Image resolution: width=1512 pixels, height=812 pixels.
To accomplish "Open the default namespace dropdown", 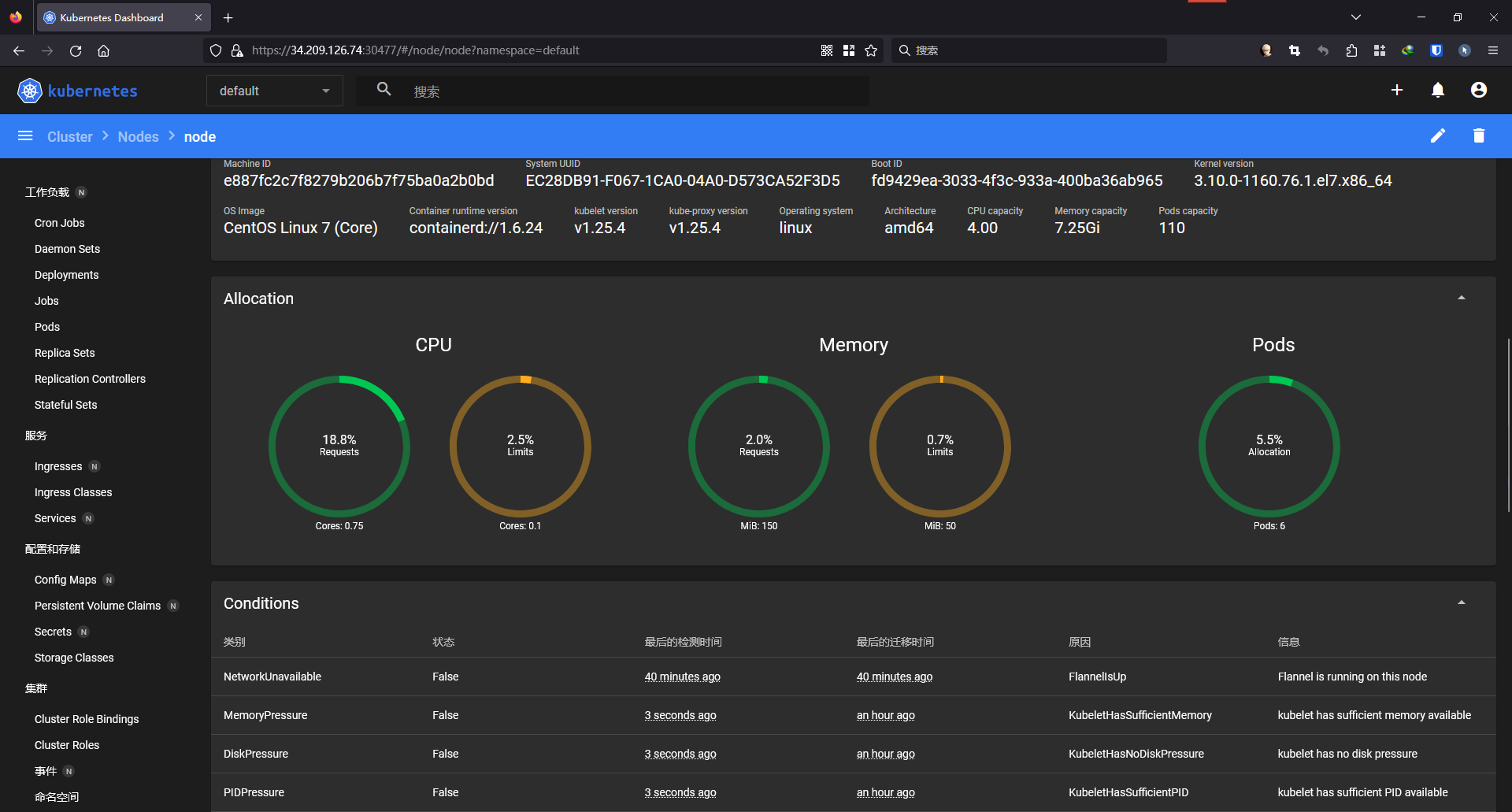I will 275,91.
